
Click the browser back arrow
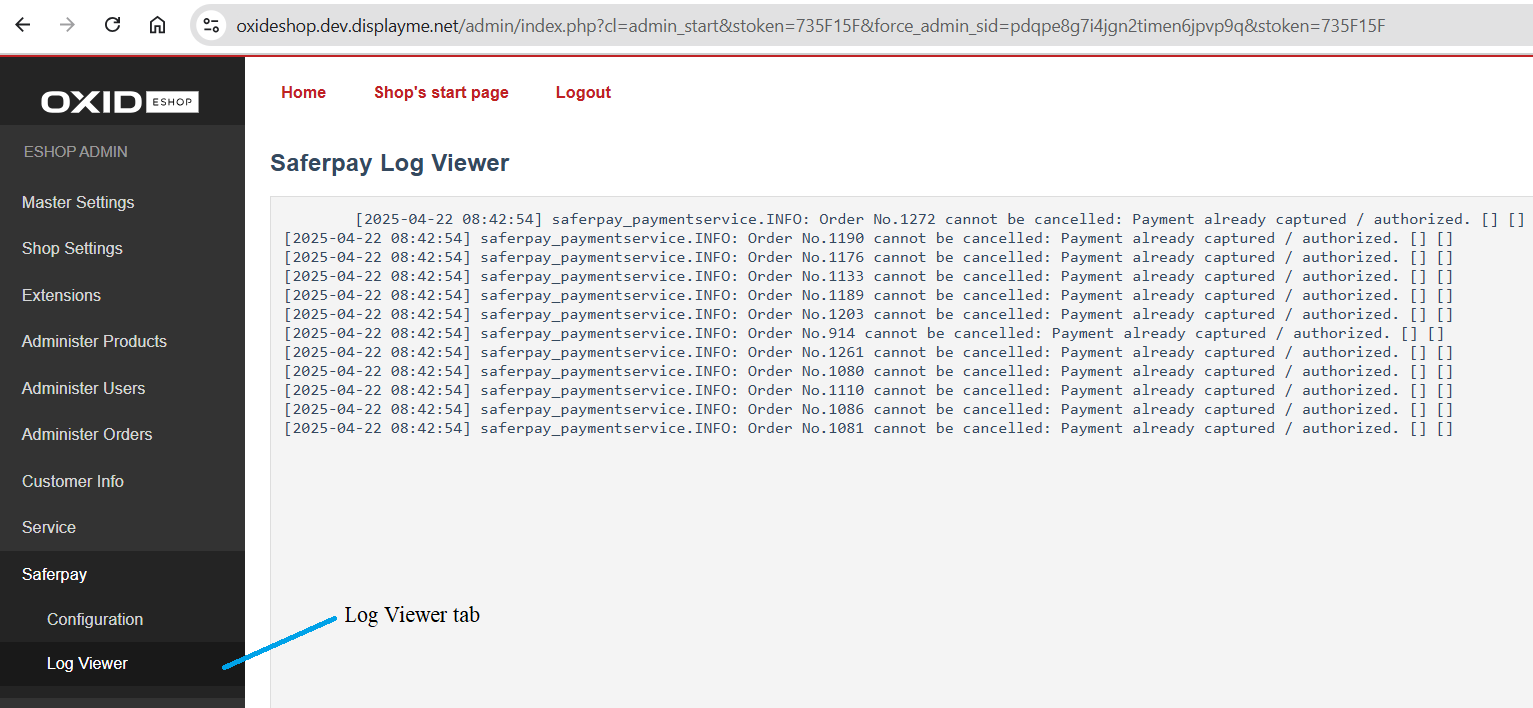(x=22, y=25)
